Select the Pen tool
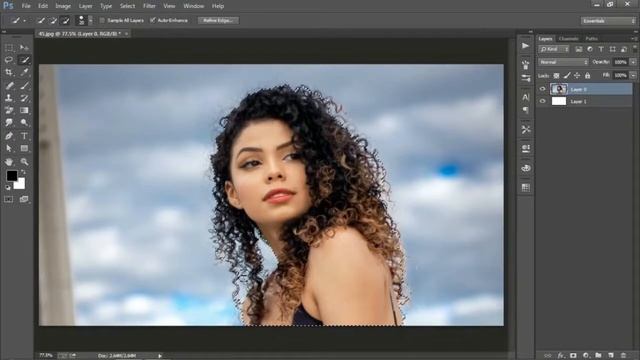The height and width of the screenshot is (360, 640). 9,136
